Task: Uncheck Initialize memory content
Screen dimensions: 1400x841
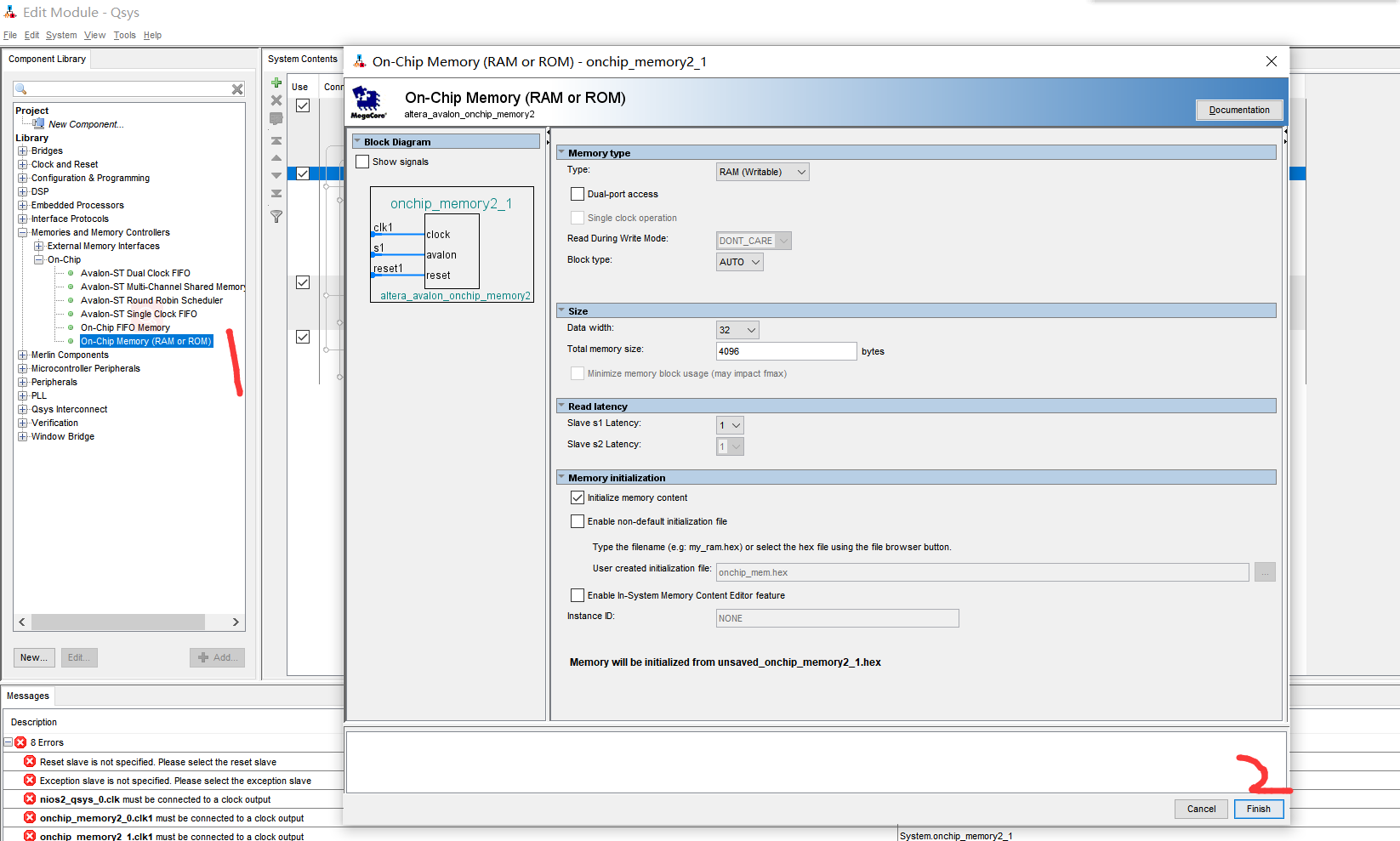Action: click(578, 497)
